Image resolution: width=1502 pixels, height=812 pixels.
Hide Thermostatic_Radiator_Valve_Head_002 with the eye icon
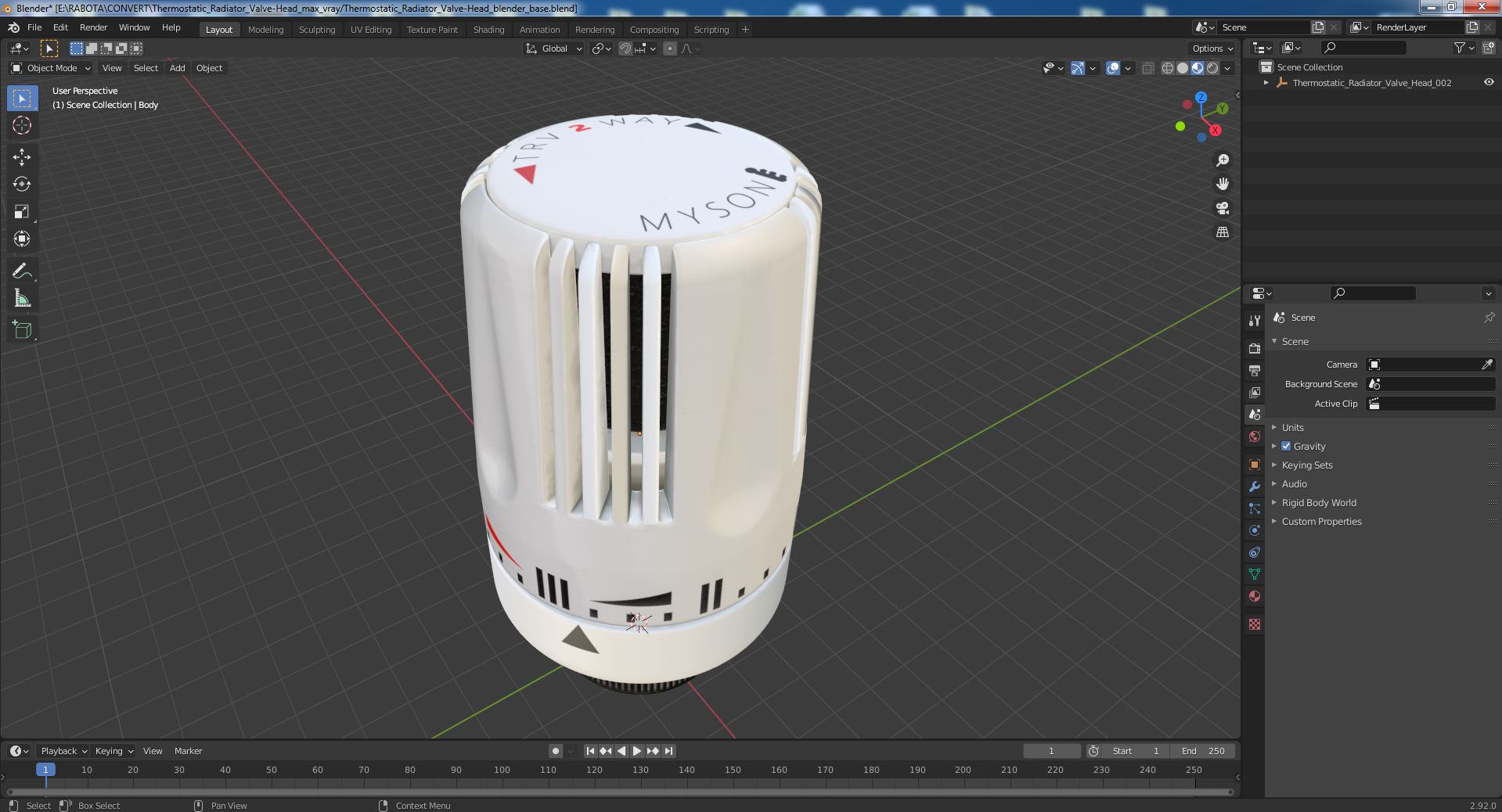[1489, 82]
